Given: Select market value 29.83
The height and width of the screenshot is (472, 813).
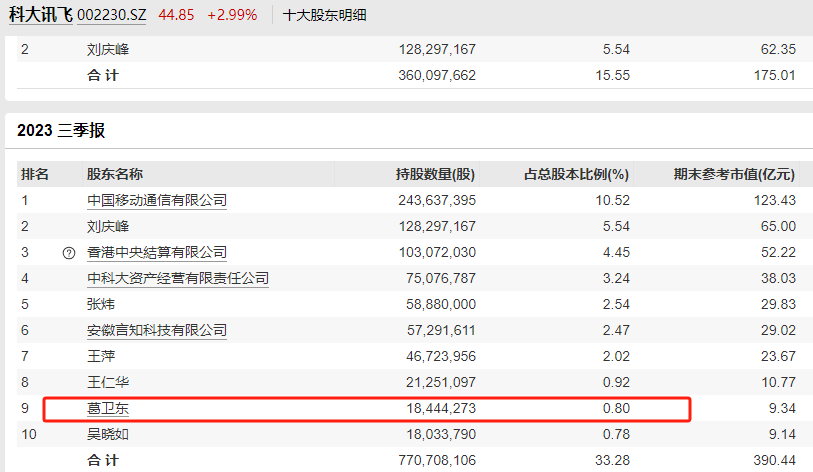Looking at the screenshot, I should 778,304.
